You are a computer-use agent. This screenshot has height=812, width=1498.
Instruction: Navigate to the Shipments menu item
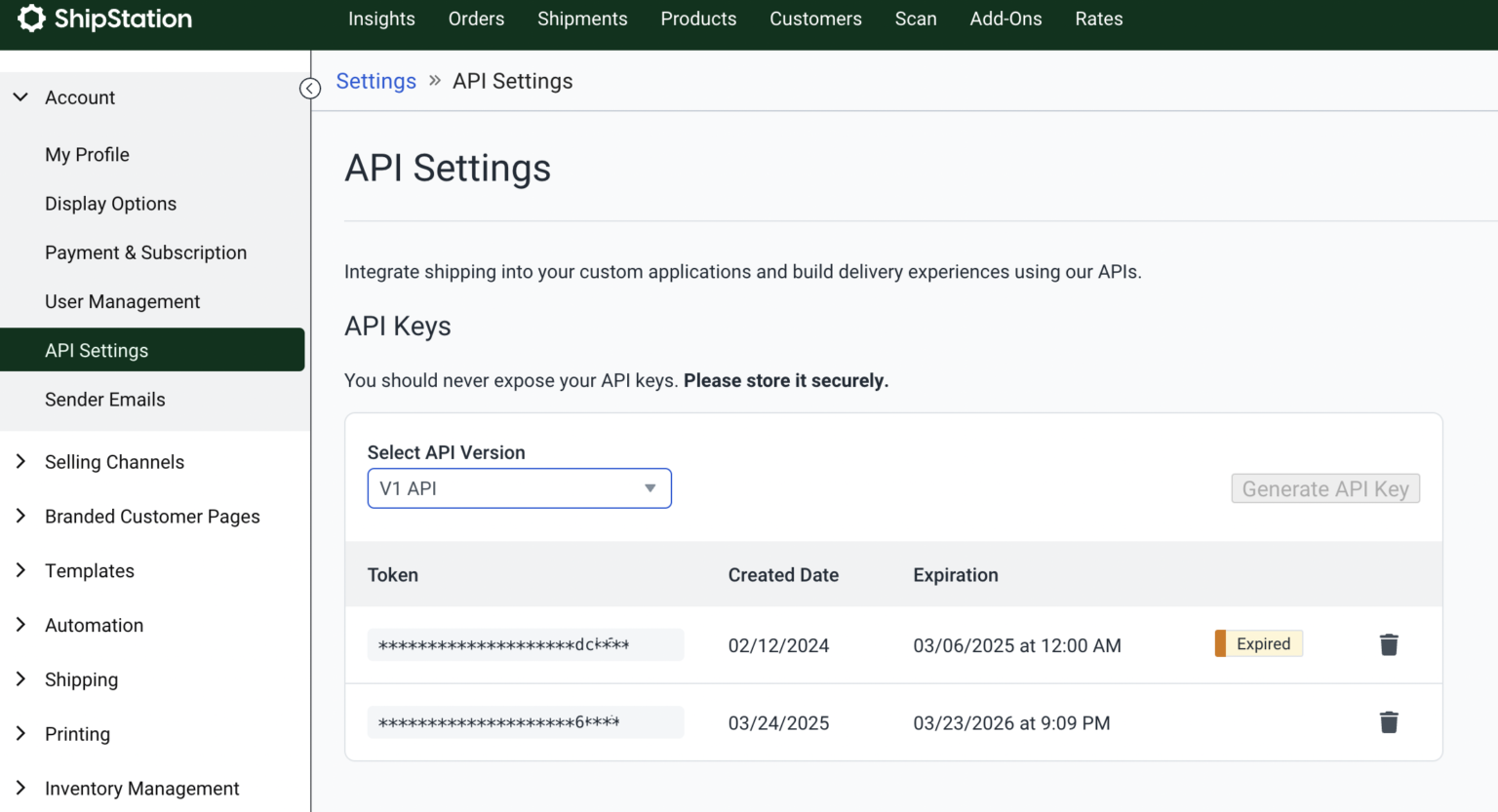582,19
